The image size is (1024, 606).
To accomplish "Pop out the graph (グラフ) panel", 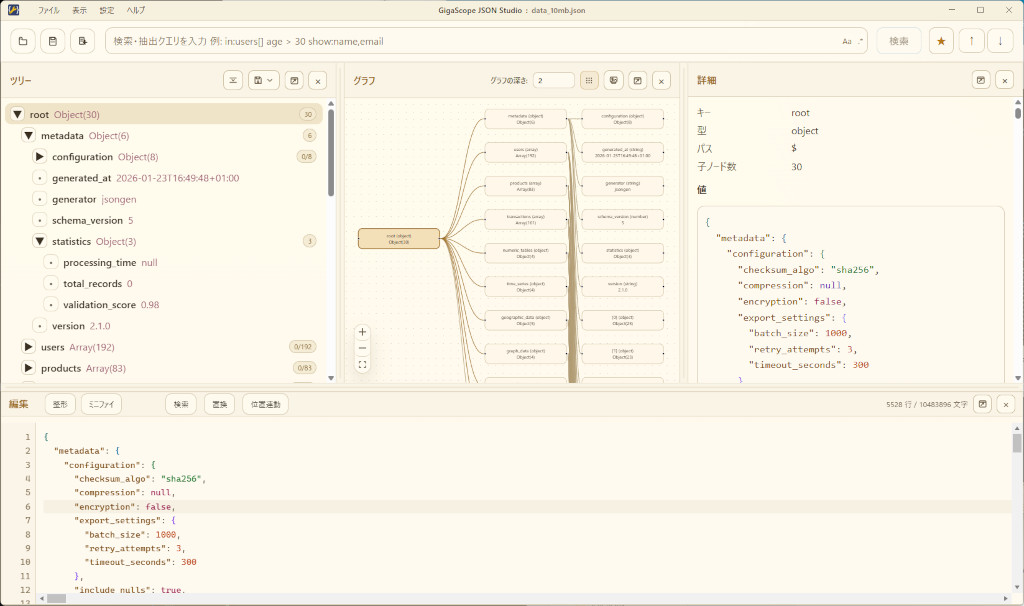I will pyautogui.click(x=638, y=80).
